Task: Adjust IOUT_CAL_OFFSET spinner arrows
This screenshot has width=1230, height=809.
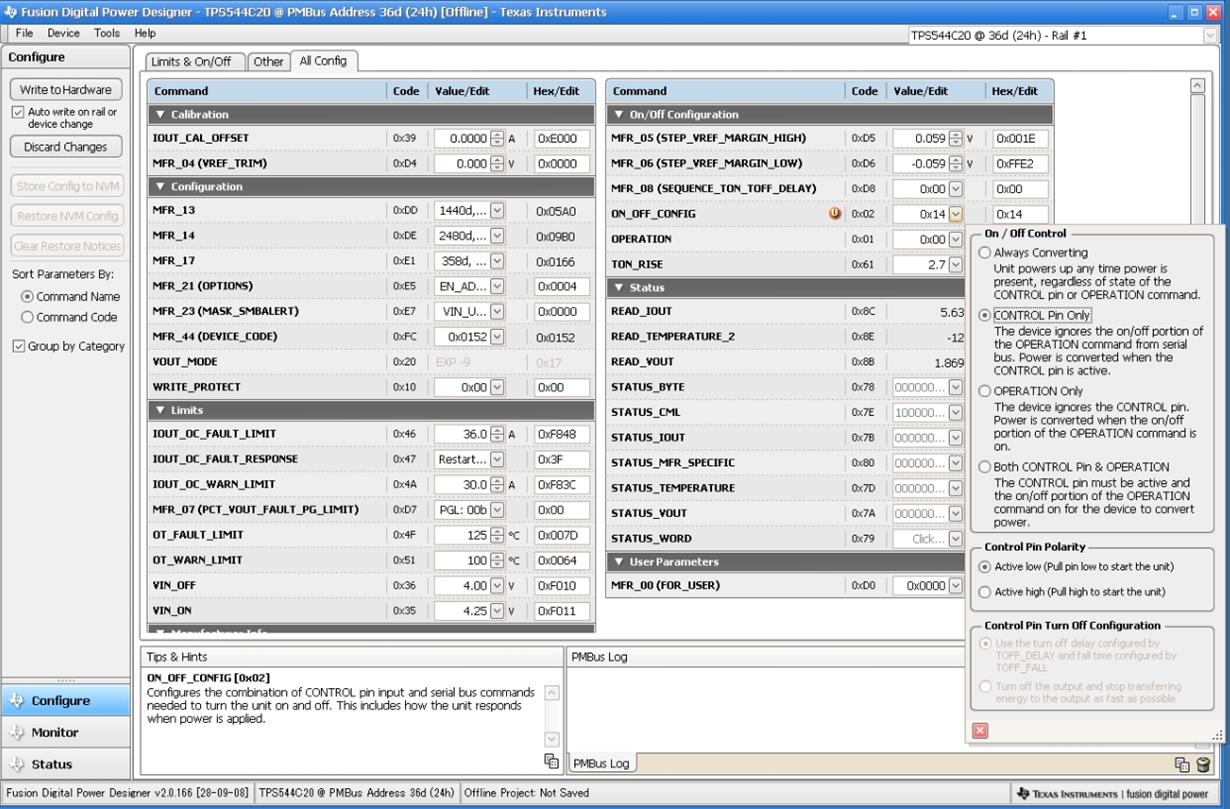Action: 497,139
